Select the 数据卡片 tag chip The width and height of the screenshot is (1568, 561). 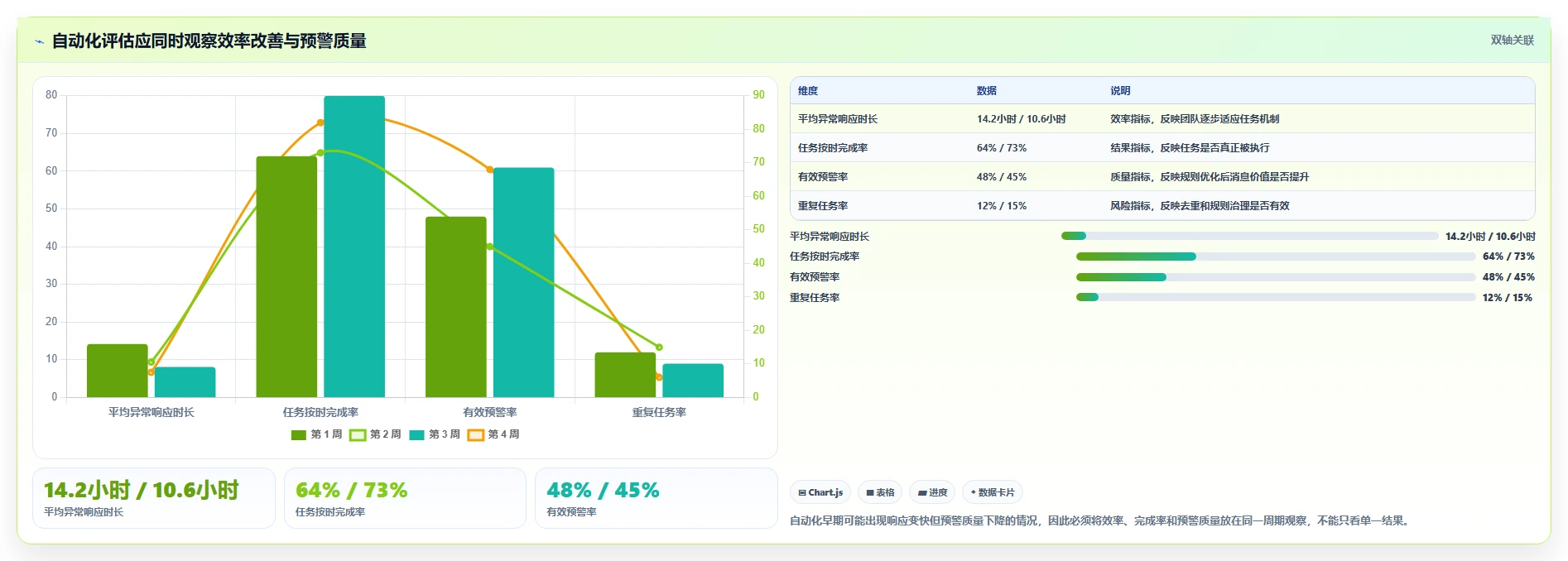(x=993, y=492)
